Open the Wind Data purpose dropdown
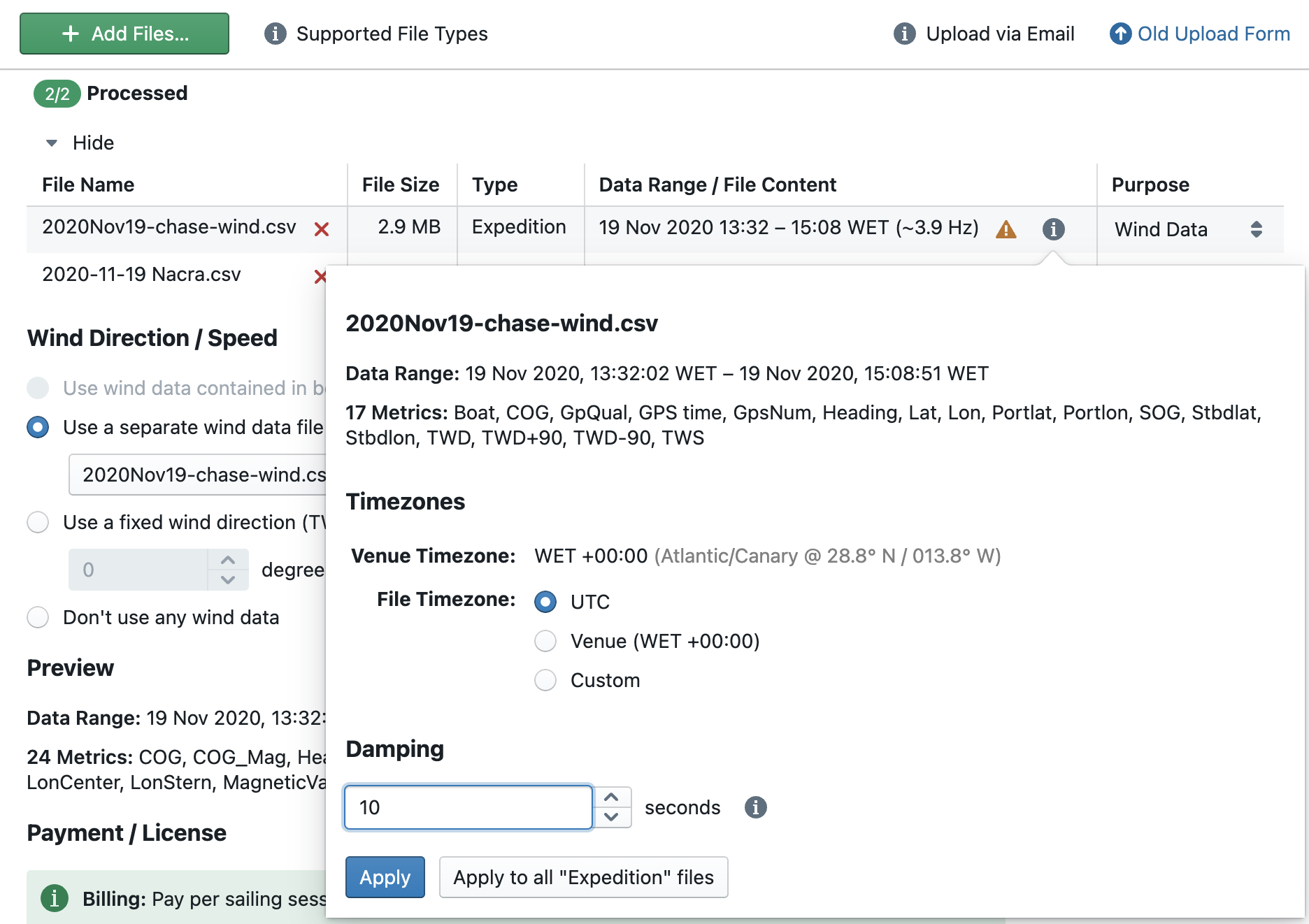This screenshot has height=924, width=1309. tap(1189, 229)
